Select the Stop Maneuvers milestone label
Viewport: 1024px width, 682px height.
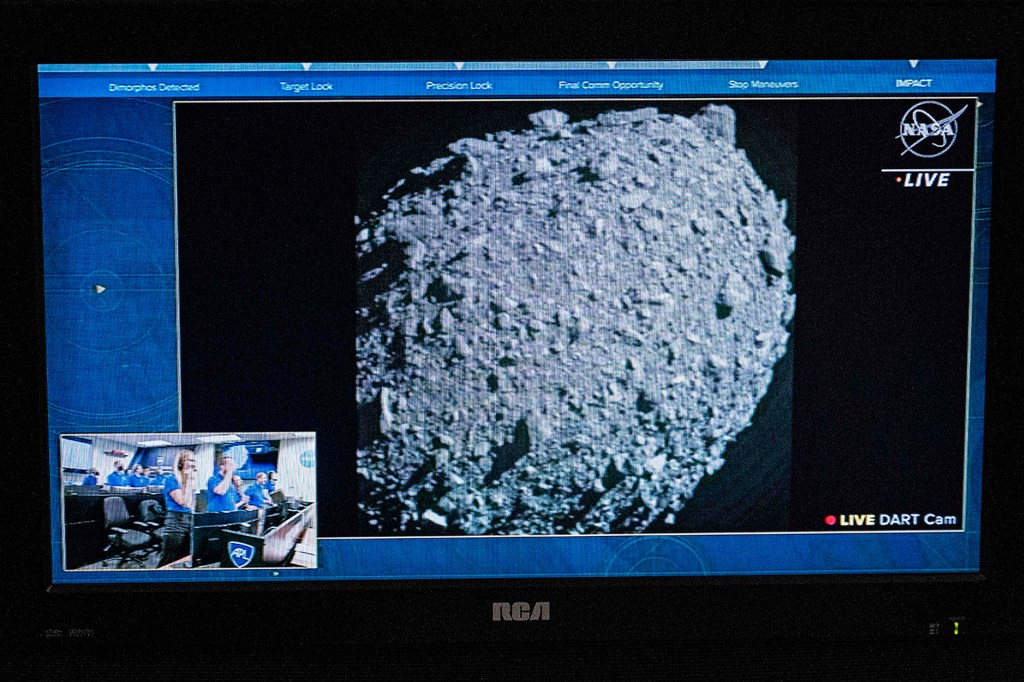point(762,84)
